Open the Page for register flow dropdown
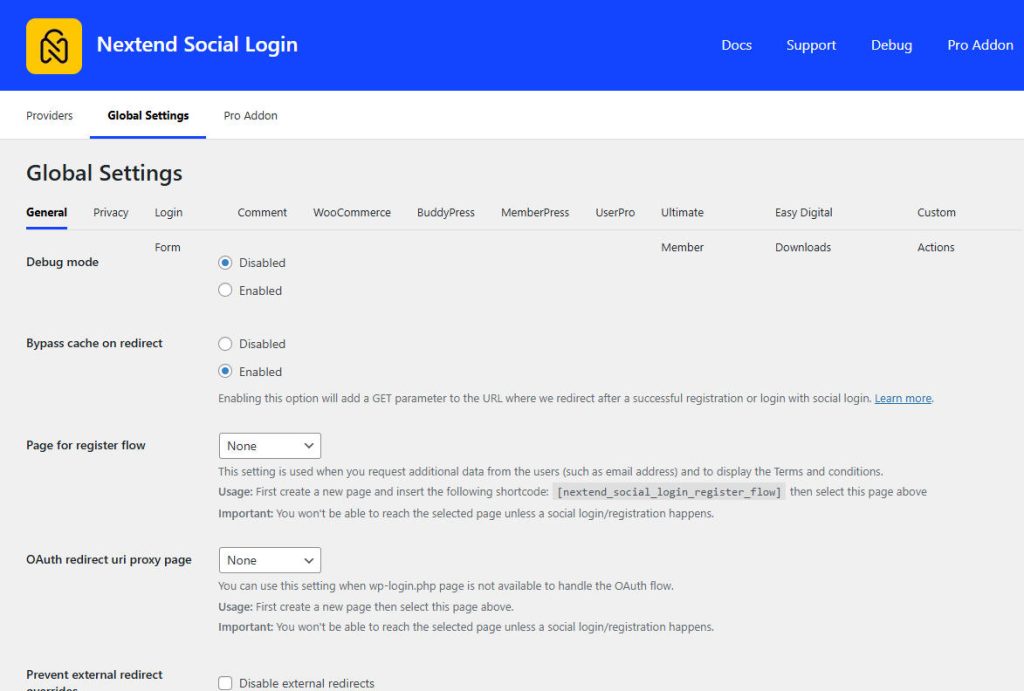This screenshot has width=1024, height=691. pyautogui.click(x=269, y=446)
